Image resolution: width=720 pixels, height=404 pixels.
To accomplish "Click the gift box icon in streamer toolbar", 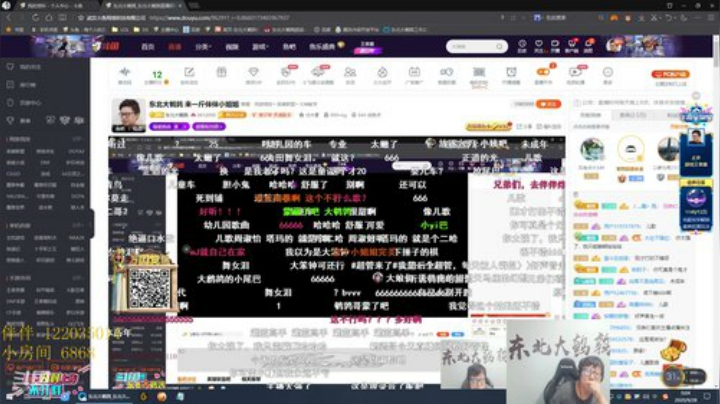I will click(x=221, y=73).
